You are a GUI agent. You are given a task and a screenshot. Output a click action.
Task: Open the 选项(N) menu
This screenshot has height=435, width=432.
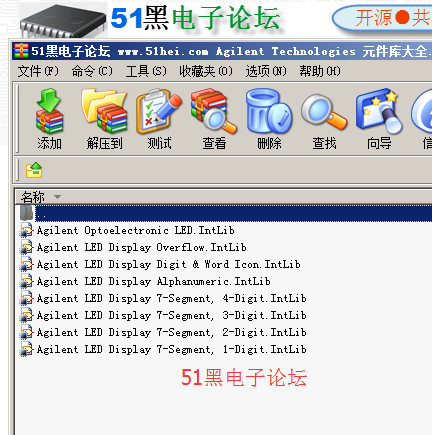[266, 71]
